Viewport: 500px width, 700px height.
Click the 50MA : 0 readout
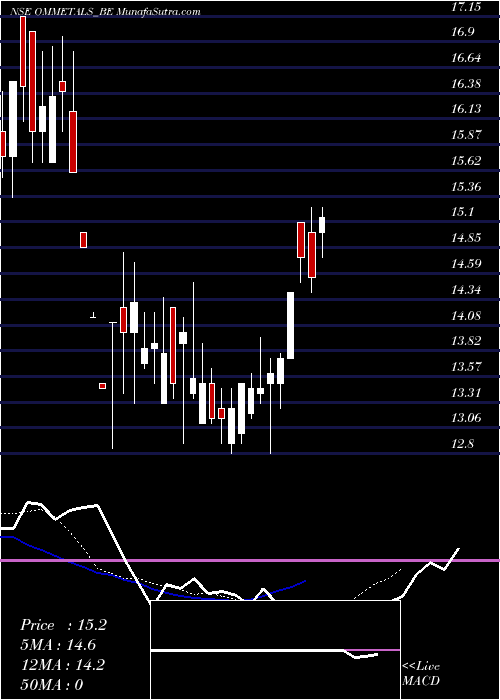click(52, 685)
